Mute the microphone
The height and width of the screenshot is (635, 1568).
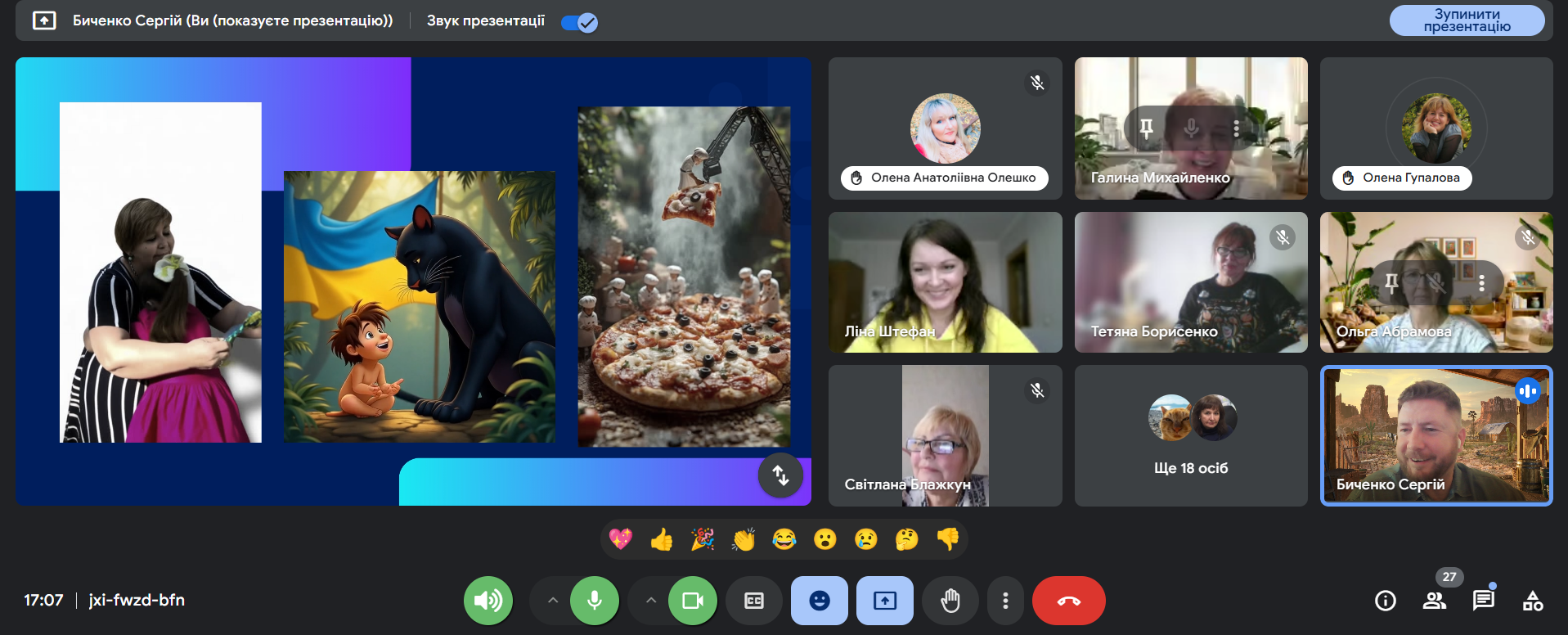click(x=595, y=601)
